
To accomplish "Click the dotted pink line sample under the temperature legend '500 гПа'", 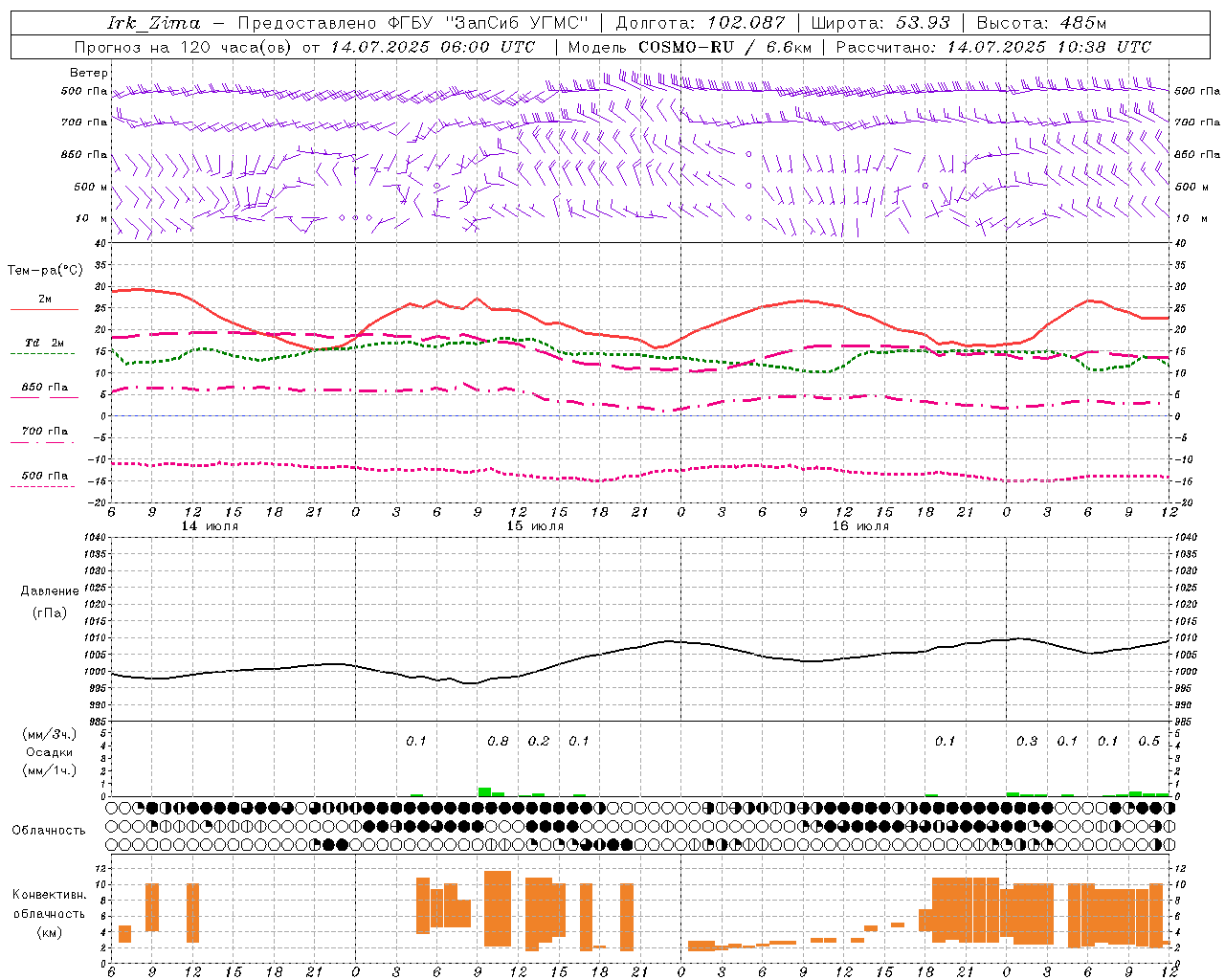I will [x=43, y=487].
